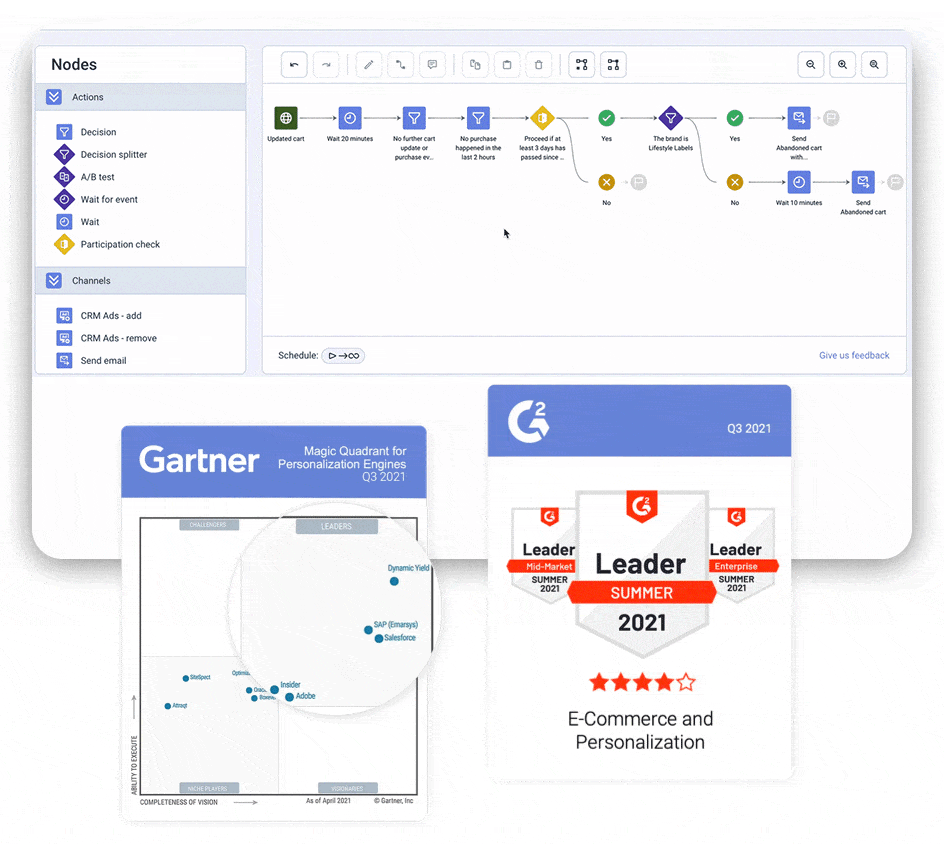Collapse the Actions section

pos(54,97)
